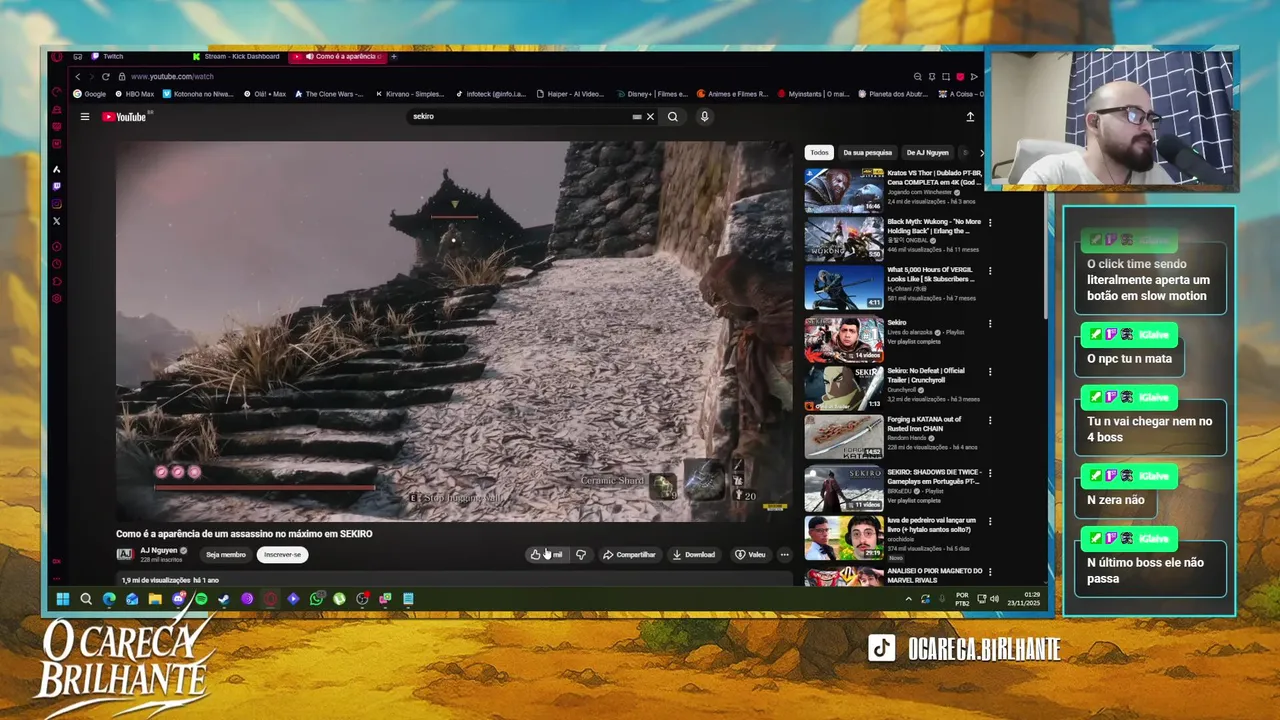Reload the page with the refresh icon

pyautogui.click(x=105, y=77)
